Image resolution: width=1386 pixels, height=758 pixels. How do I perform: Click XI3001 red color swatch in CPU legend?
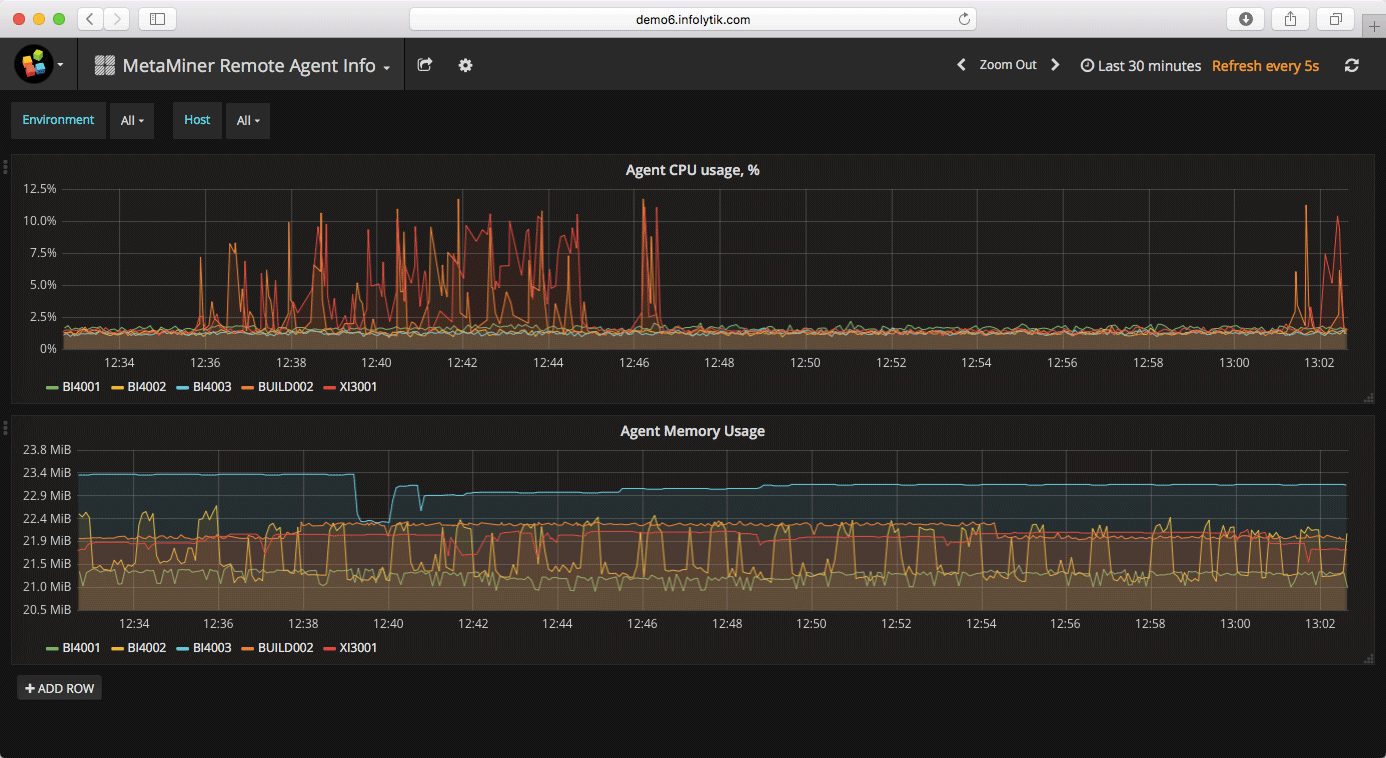[x=330, y=387]
